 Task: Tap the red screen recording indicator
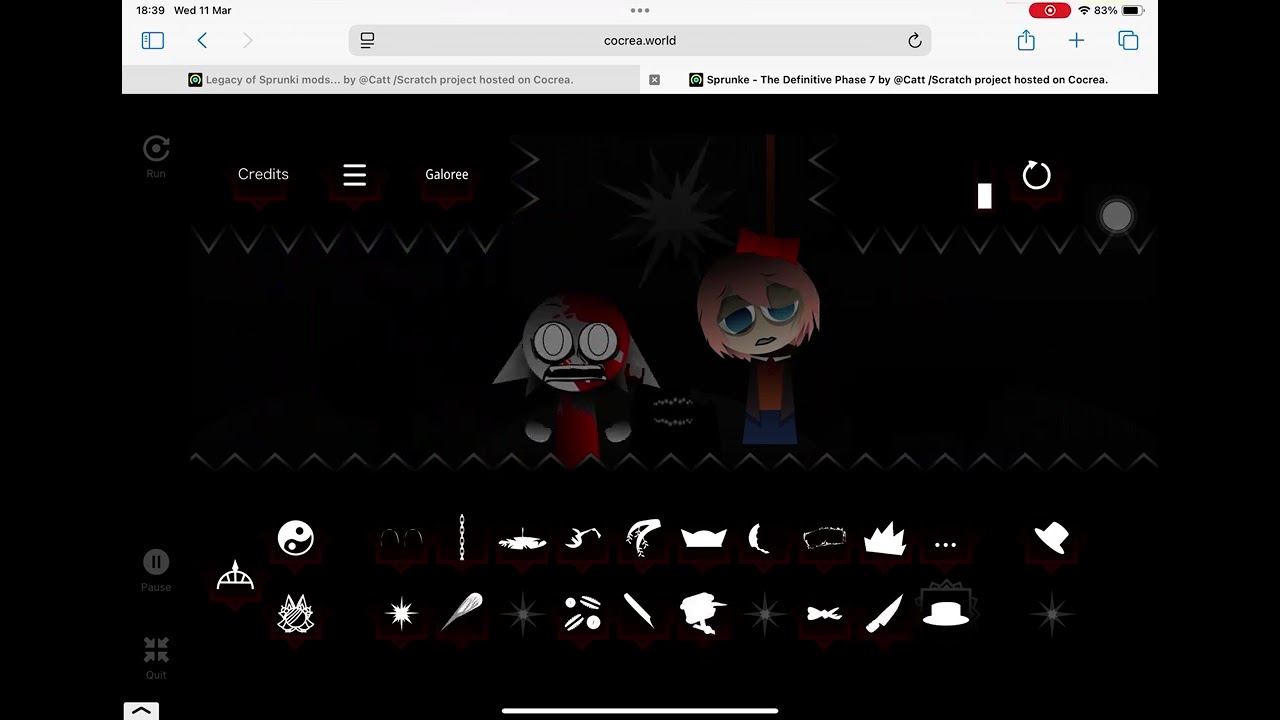(1050, 10)
